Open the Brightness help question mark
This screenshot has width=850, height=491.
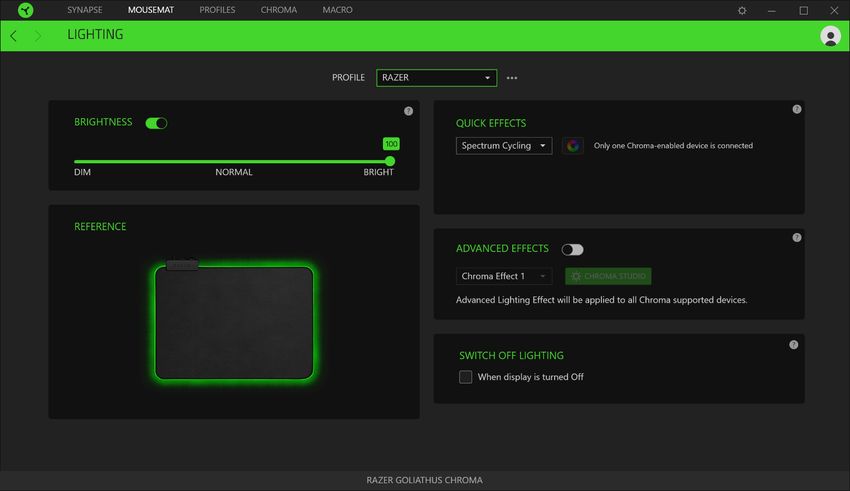point(408,111)
